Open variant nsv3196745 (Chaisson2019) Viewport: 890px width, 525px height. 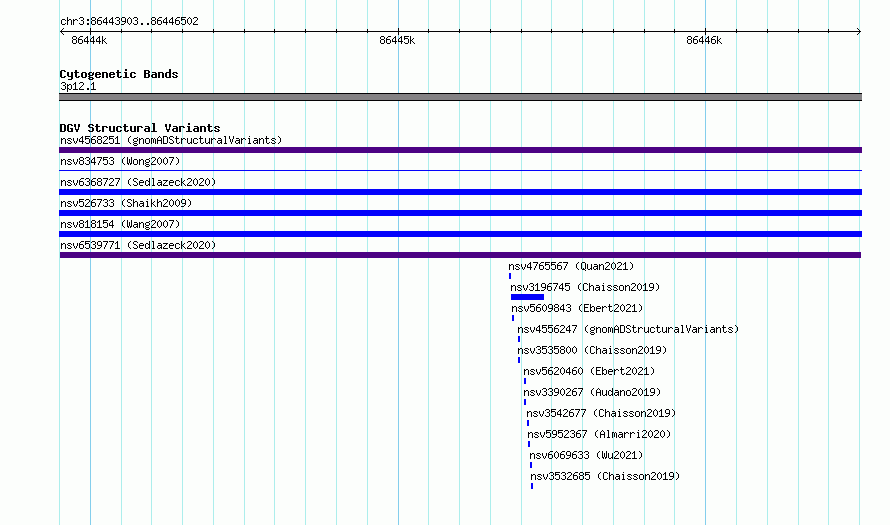click(585, 287)
